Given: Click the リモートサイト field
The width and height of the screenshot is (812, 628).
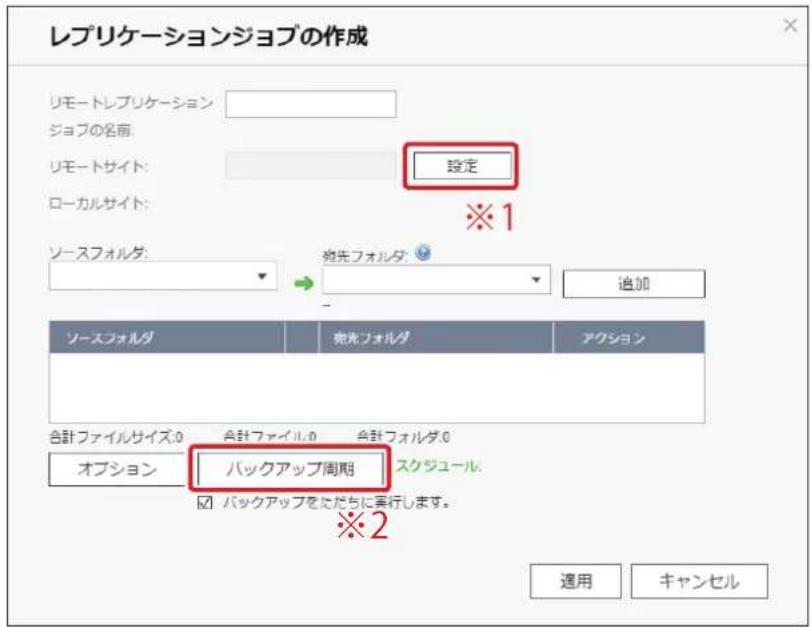Looking at the screenshot, I should click(x=311, y=166).
